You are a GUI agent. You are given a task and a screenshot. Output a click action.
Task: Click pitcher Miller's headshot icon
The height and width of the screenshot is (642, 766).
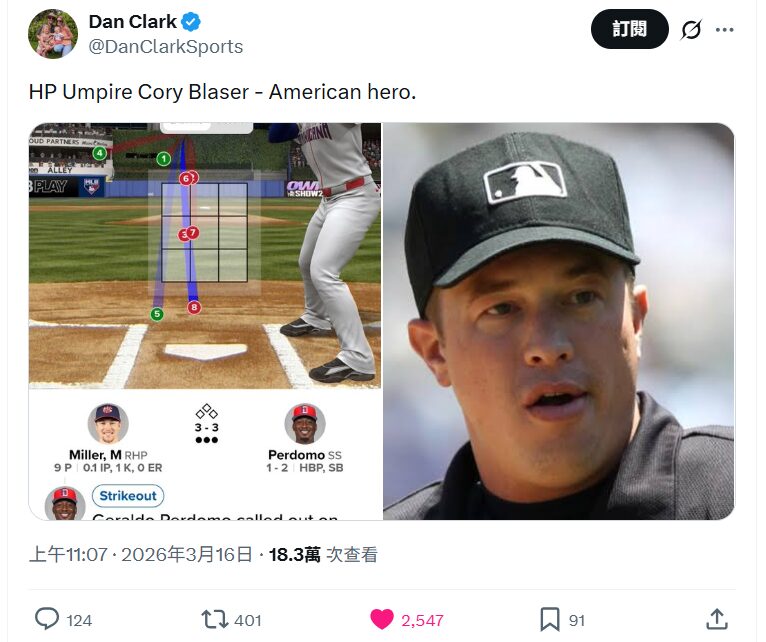coord(107,424)
